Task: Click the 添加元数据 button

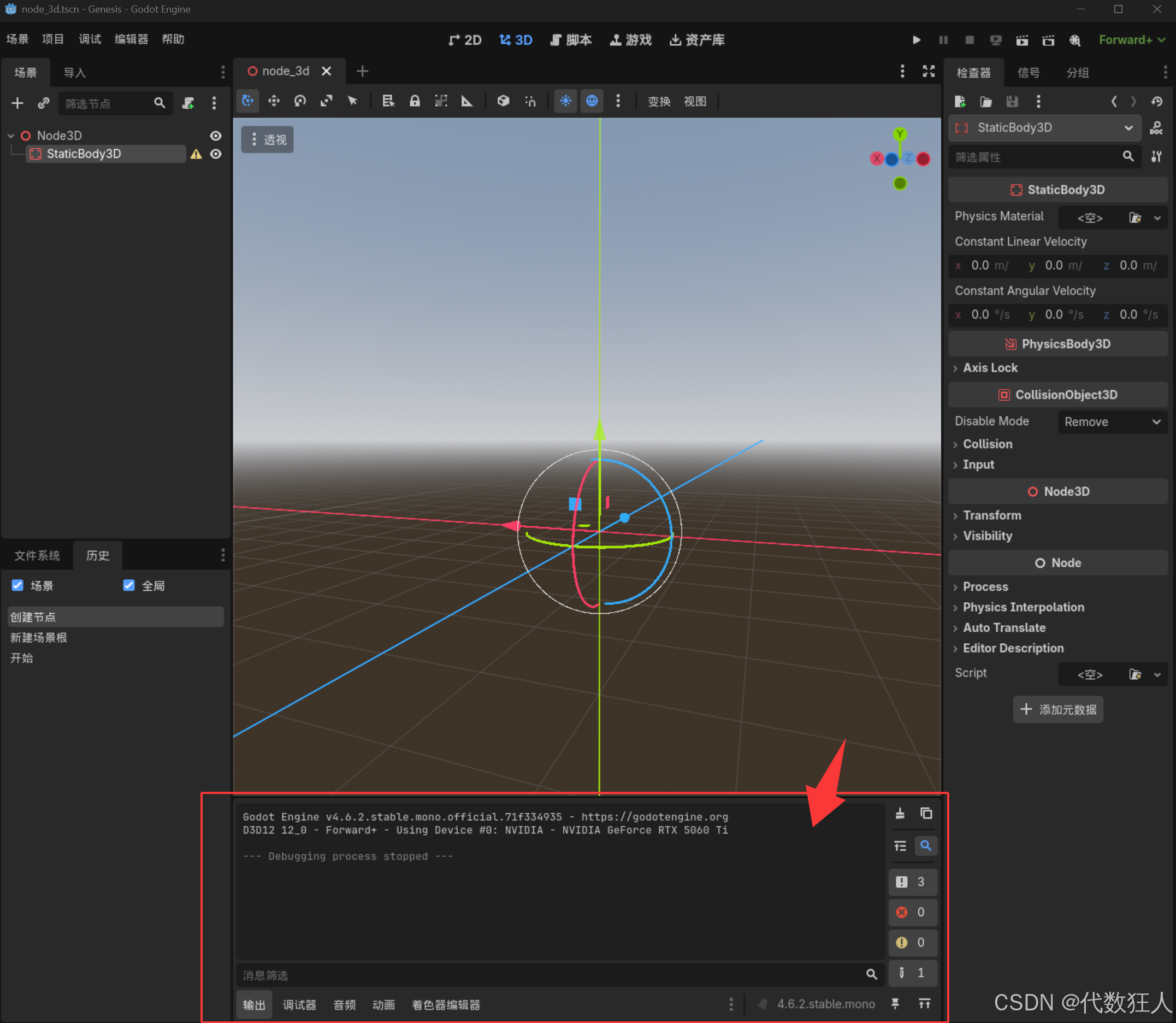Action: [x=1058, y=709]
